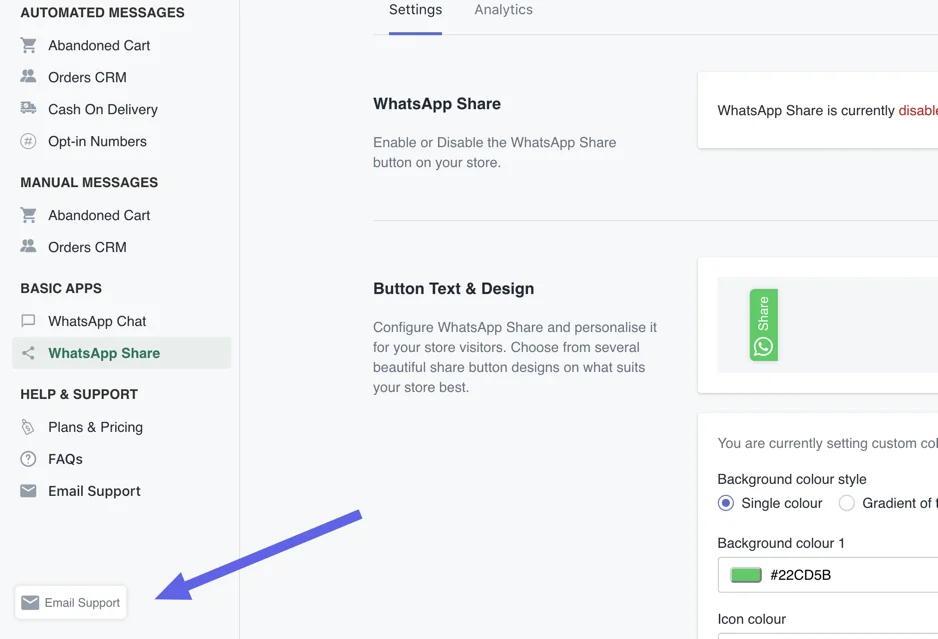Click the WhatsApp Share icon in sidebar
Screen dimensions: 938x639
[x=28, y=353]
